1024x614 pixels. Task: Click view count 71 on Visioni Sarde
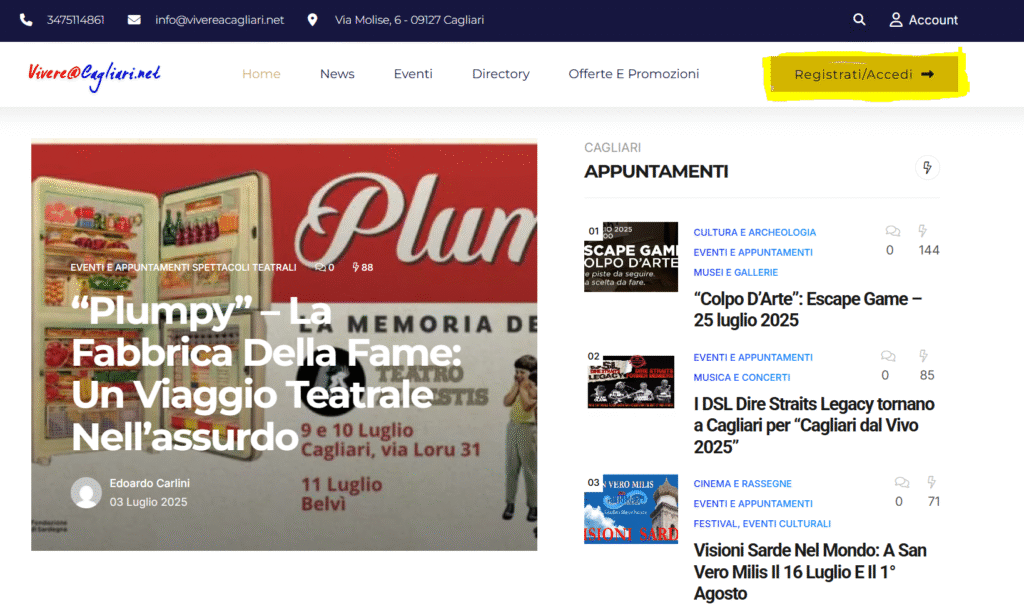[934, 502]
